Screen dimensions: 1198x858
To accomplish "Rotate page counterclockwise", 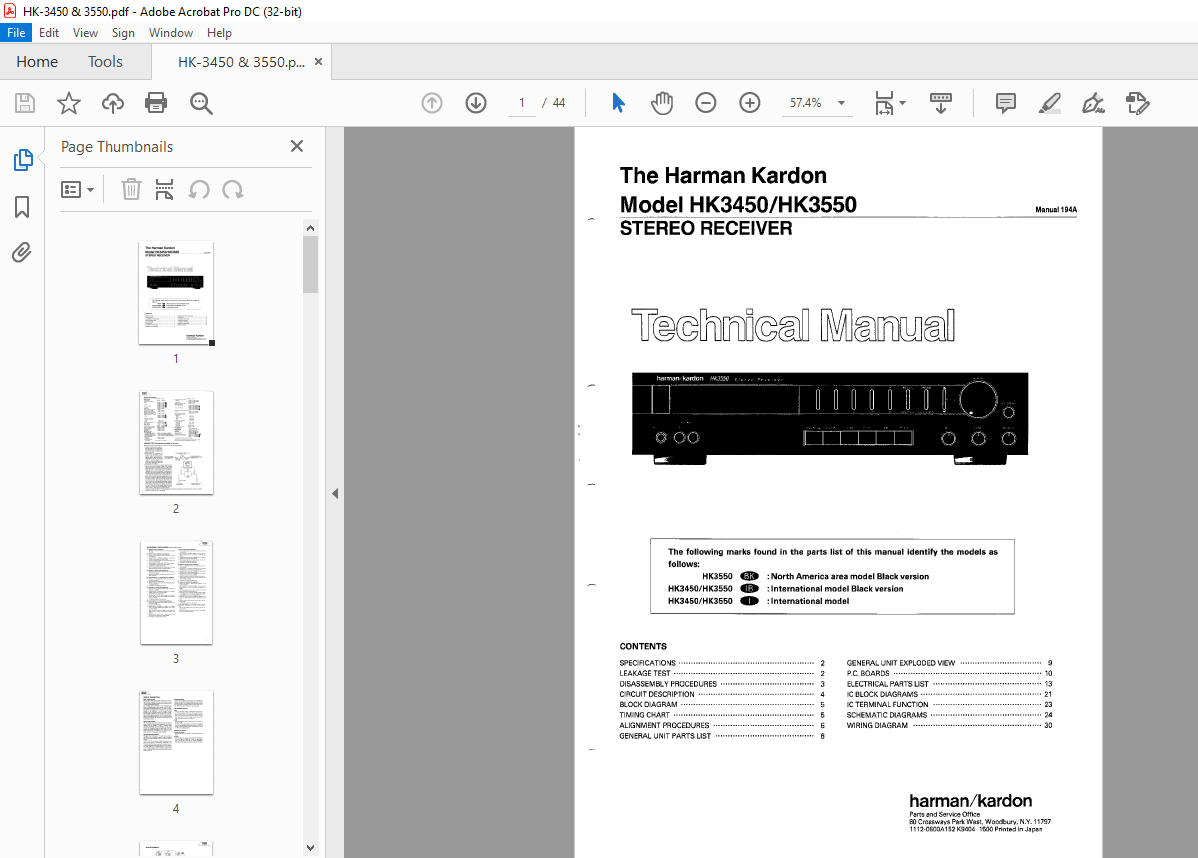I will 199,189.
